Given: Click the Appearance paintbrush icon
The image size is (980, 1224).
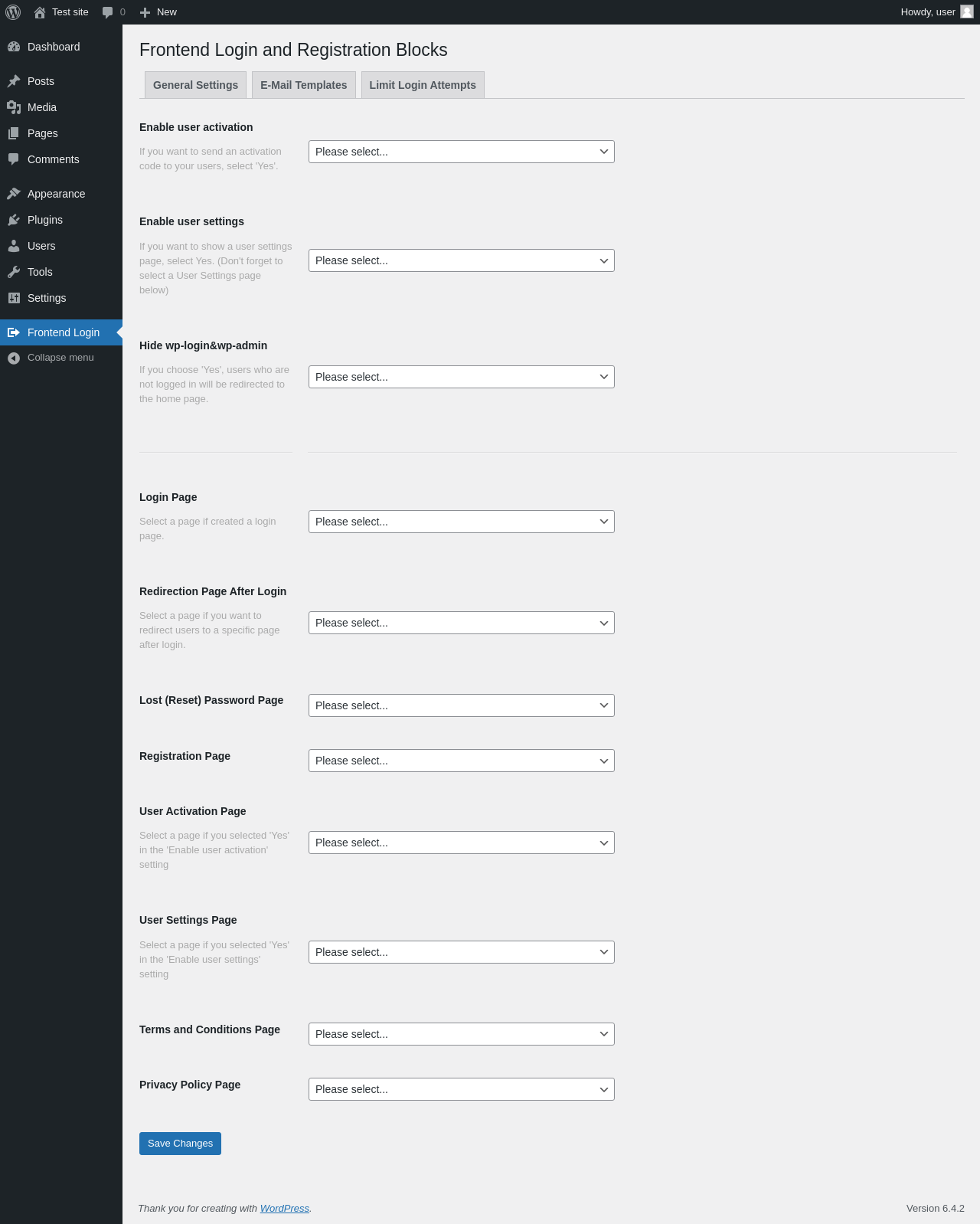Looking at the screenshot, I should pos(14,194).
